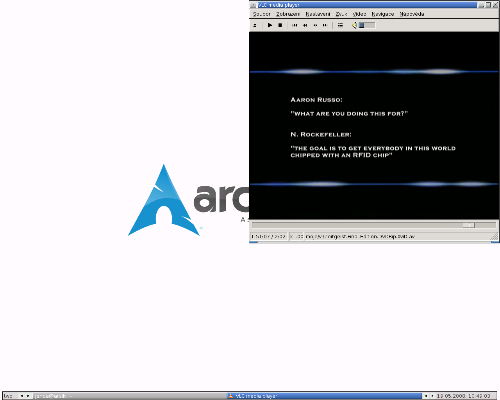Jump to next item in playlist
This screenshot has height=400, width=500.
click(325, 25)
